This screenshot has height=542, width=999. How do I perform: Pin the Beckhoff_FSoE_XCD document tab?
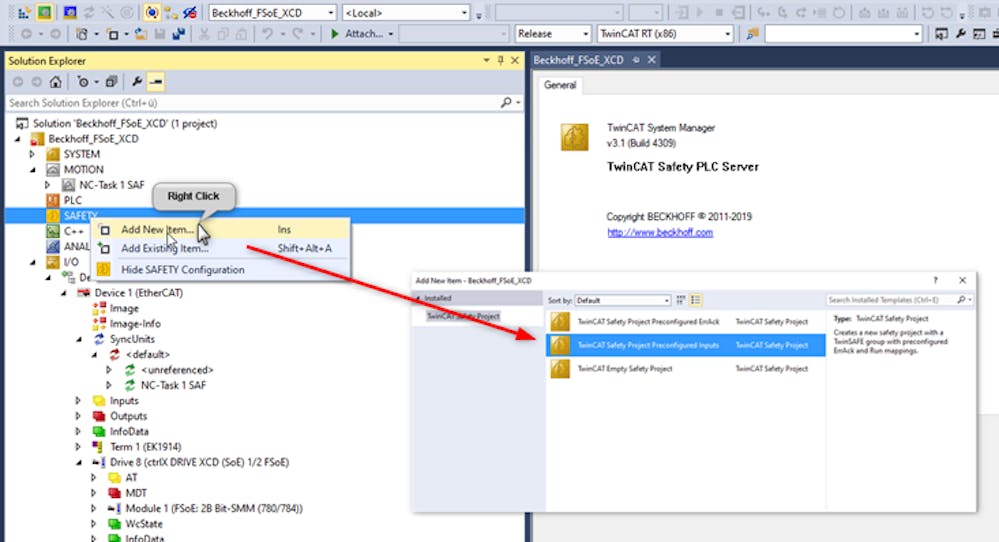(636, 60)
